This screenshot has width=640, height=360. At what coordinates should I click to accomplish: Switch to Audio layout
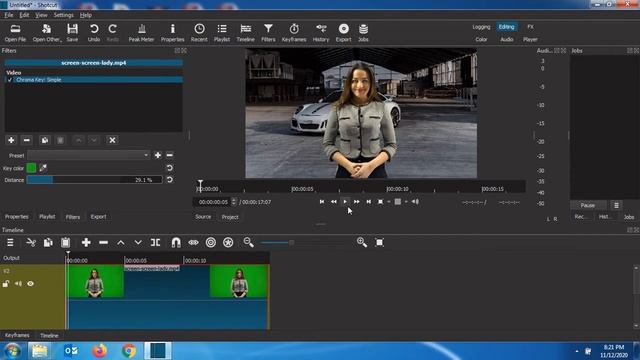click(507, 40)
